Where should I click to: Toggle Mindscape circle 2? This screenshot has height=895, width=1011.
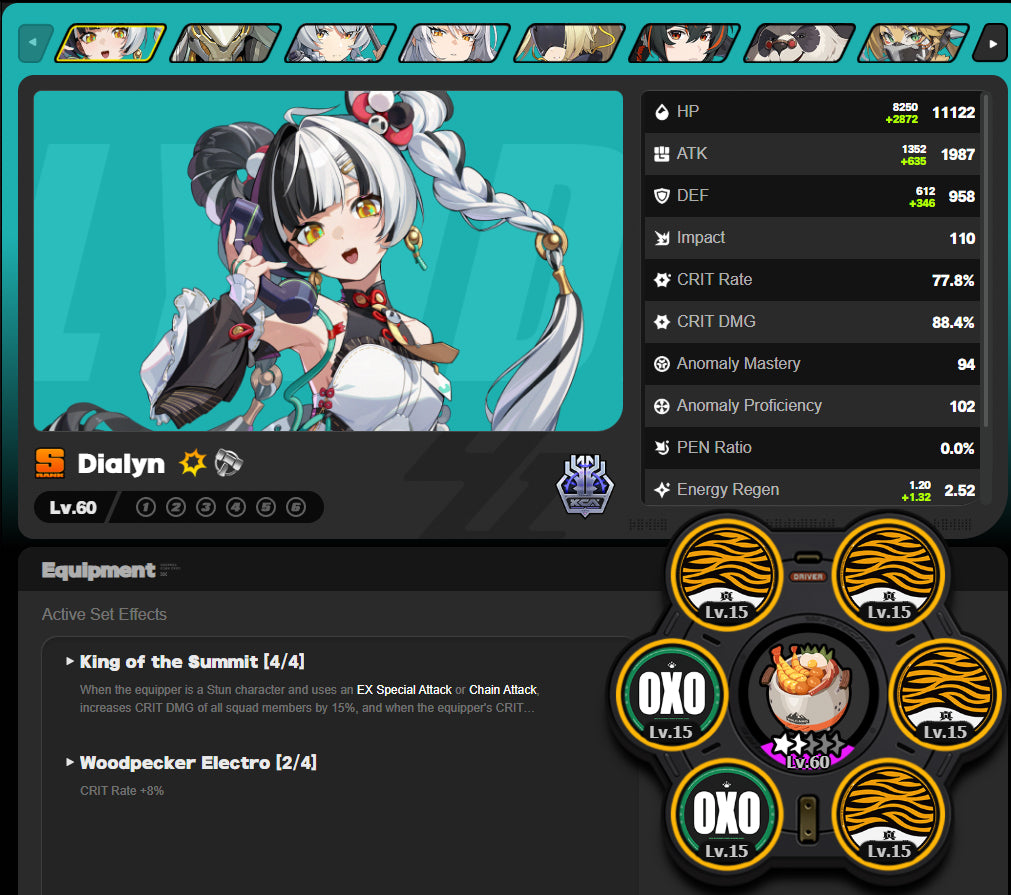coord(176,507)
